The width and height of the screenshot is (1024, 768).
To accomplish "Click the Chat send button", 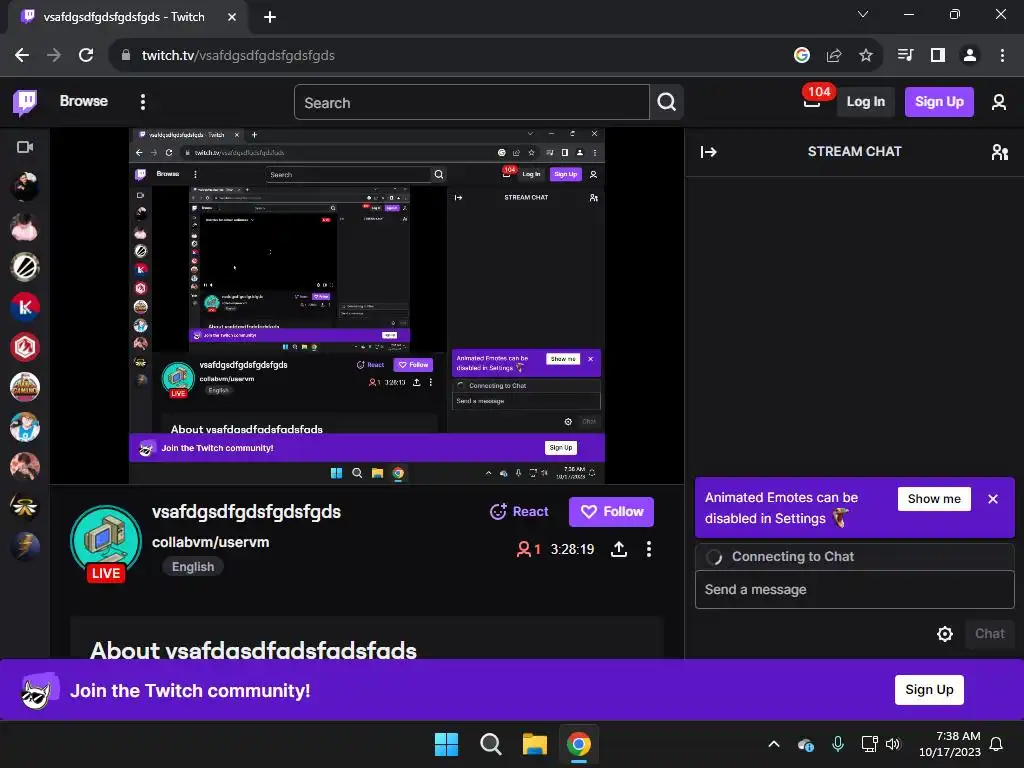I will 989,634.
